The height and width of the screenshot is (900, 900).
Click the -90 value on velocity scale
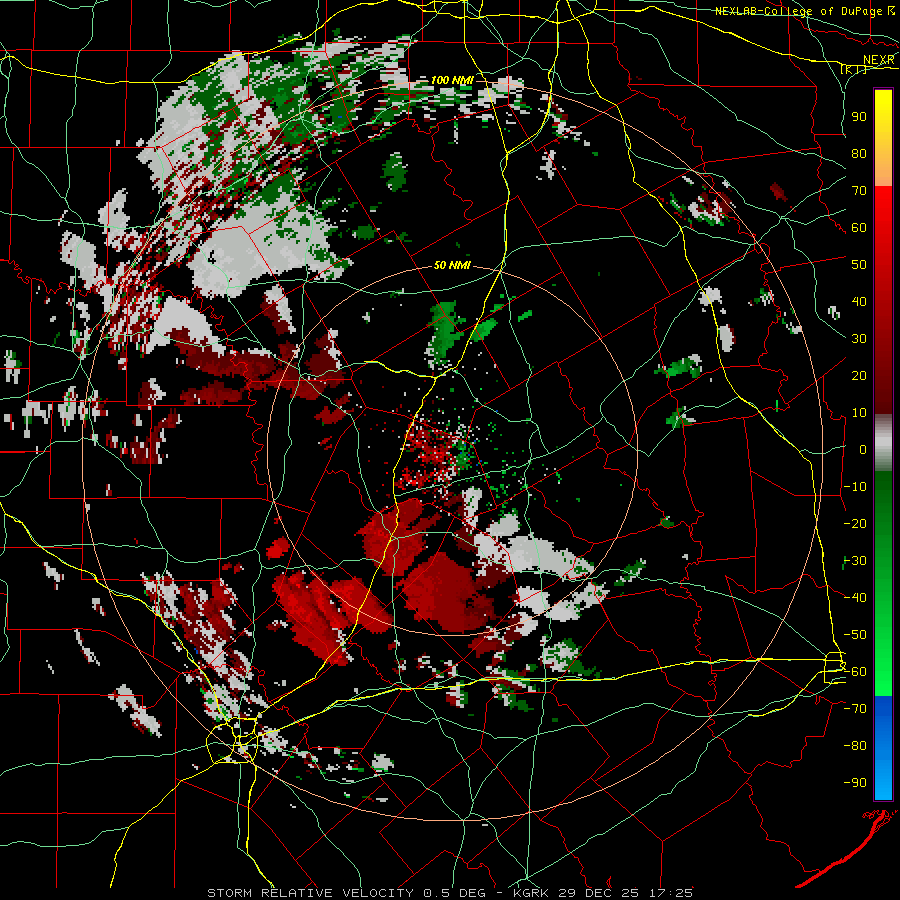(855, 783)
